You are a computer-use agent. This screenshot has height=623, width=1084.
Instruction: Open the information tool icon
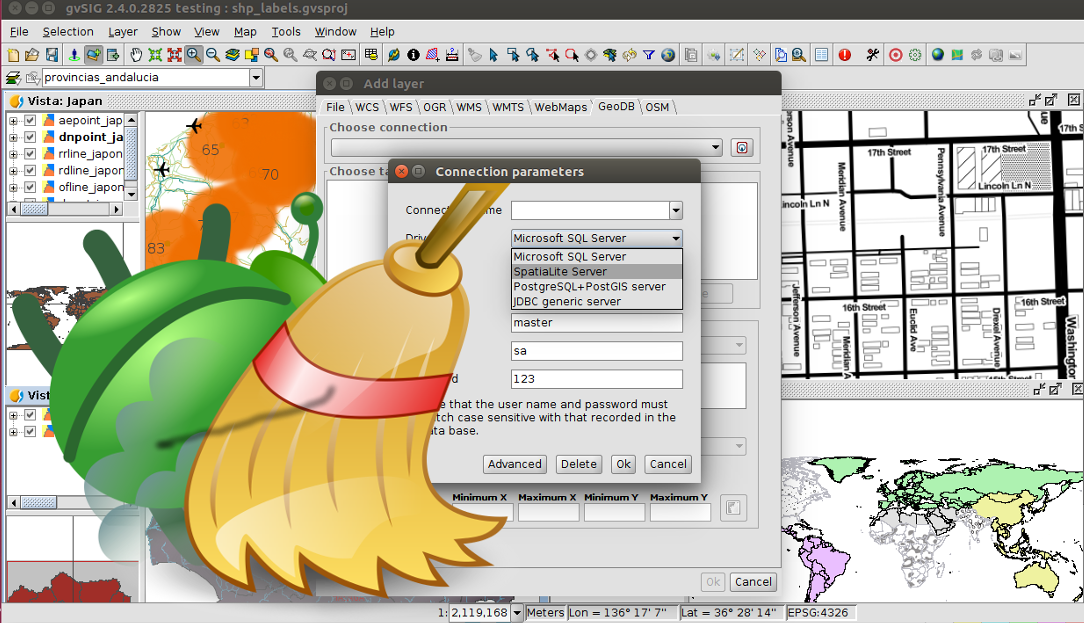click(x=413, y=55)
